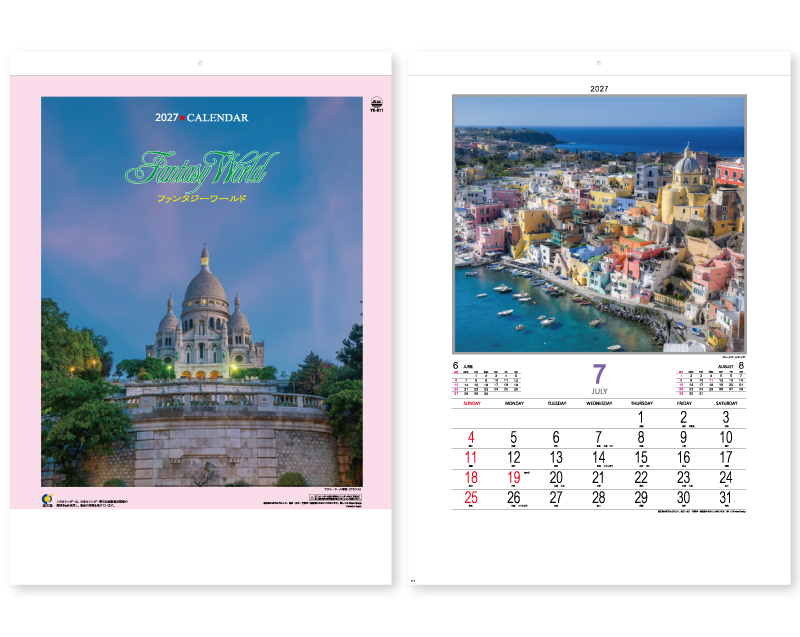Select date 8 in the July grid

point(641,438)
